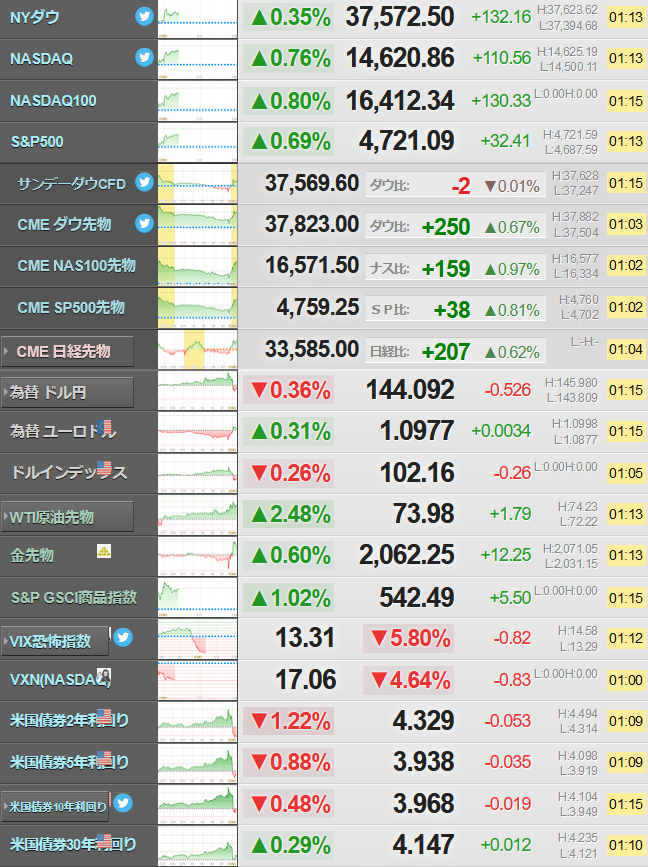Expand the 為替 ドル円 button
This screenshot has width=648, height=867.
[67, 393]
